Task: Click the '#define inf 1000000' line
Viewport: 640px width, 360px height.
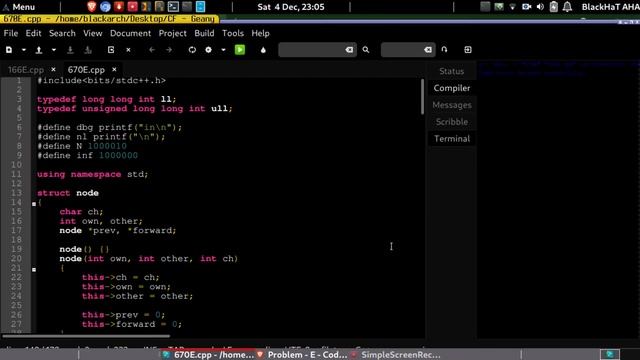Action: 87,156
